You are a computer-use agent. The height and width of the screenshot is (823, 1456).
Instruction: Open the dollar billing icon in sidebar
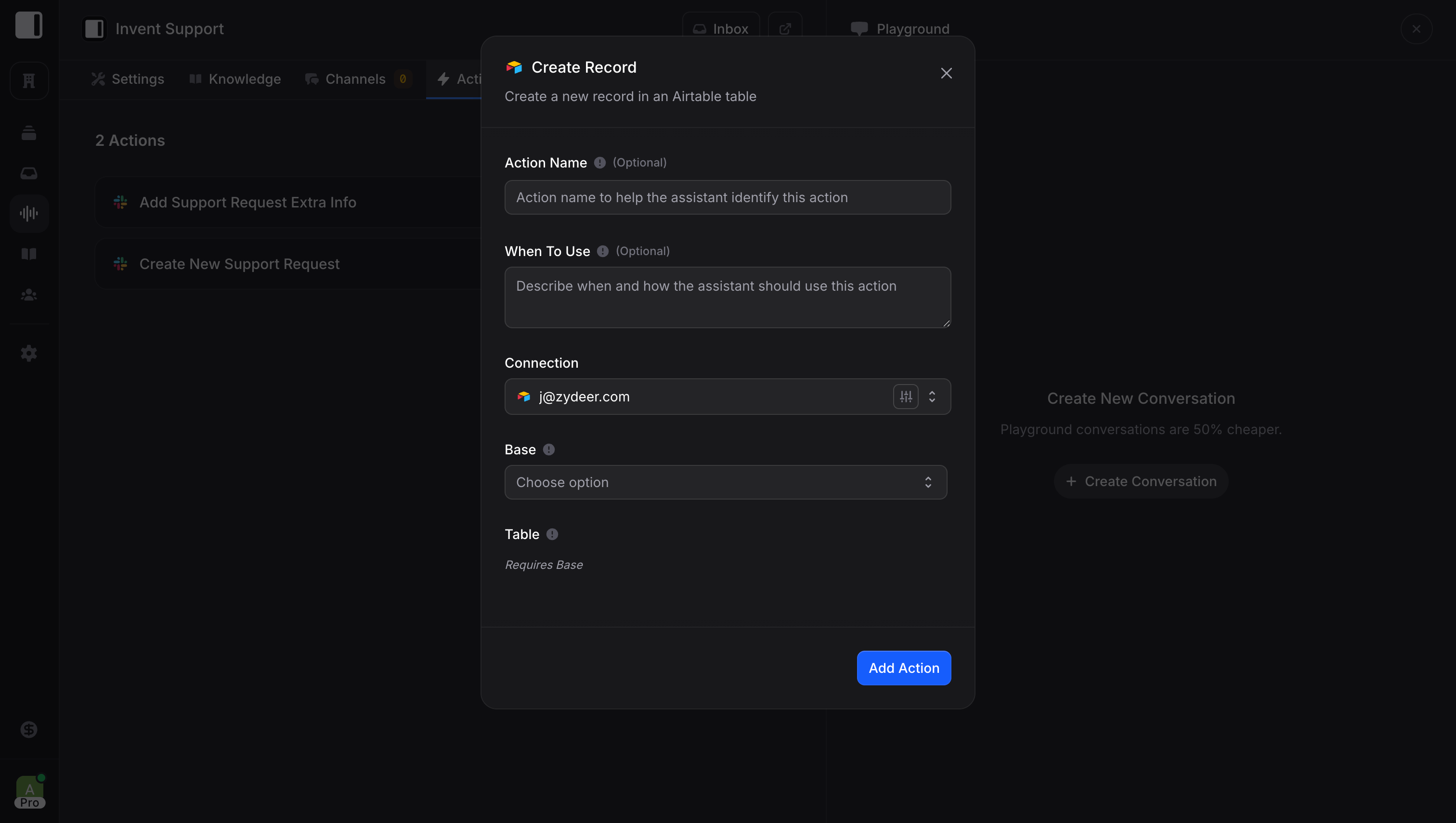[x=29, y=730]
